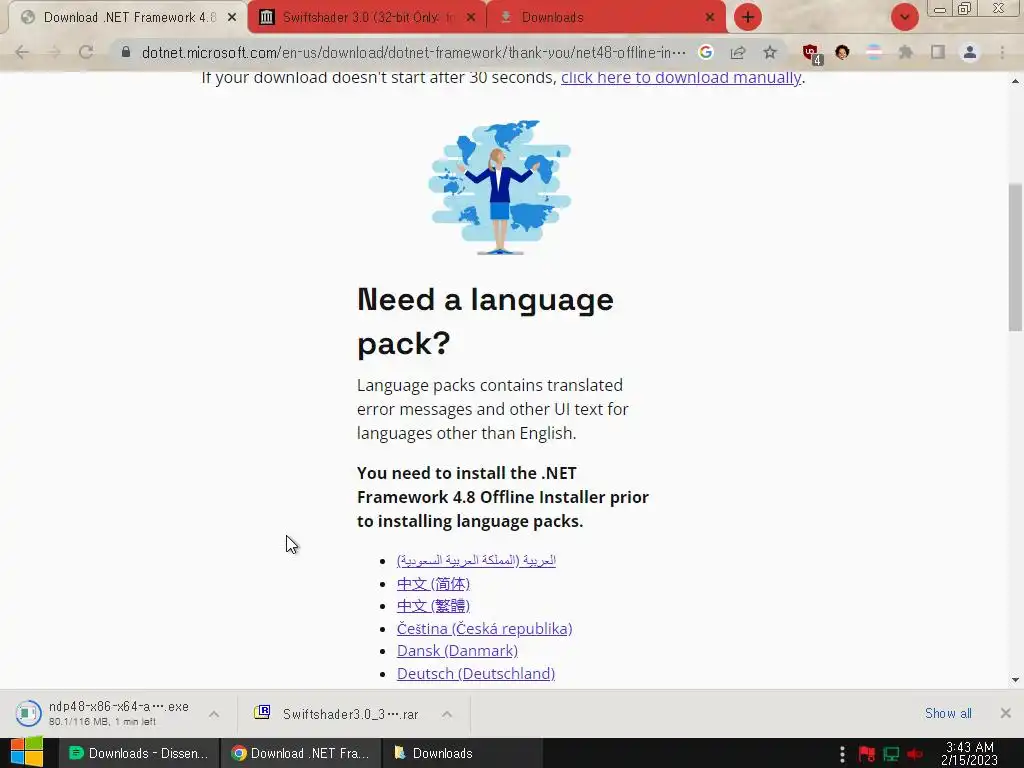Toggle the browser side panel icon

pos(938,52)
